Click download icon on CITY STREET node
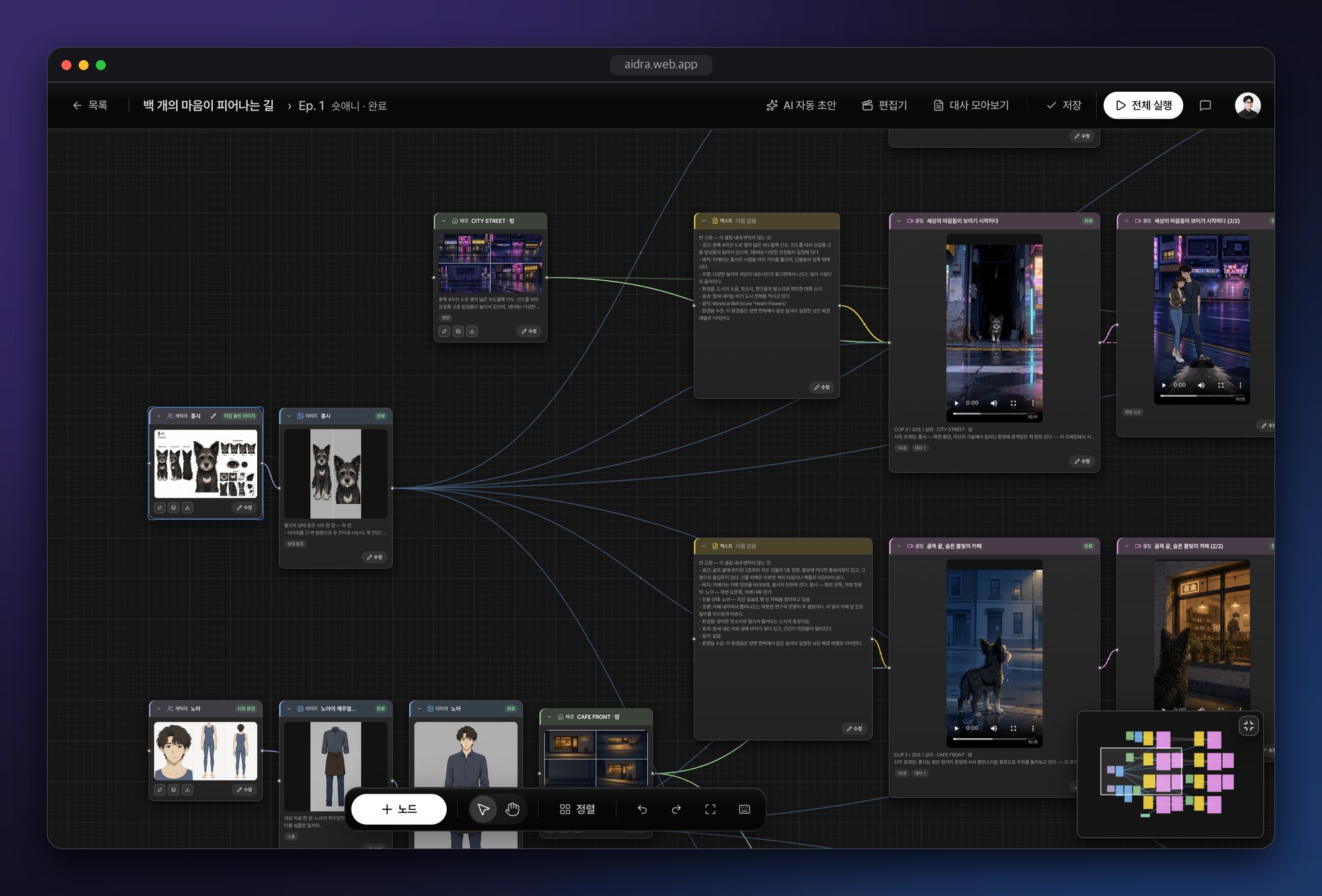This screenshot has width=1322, height=896. coord(472,331)
